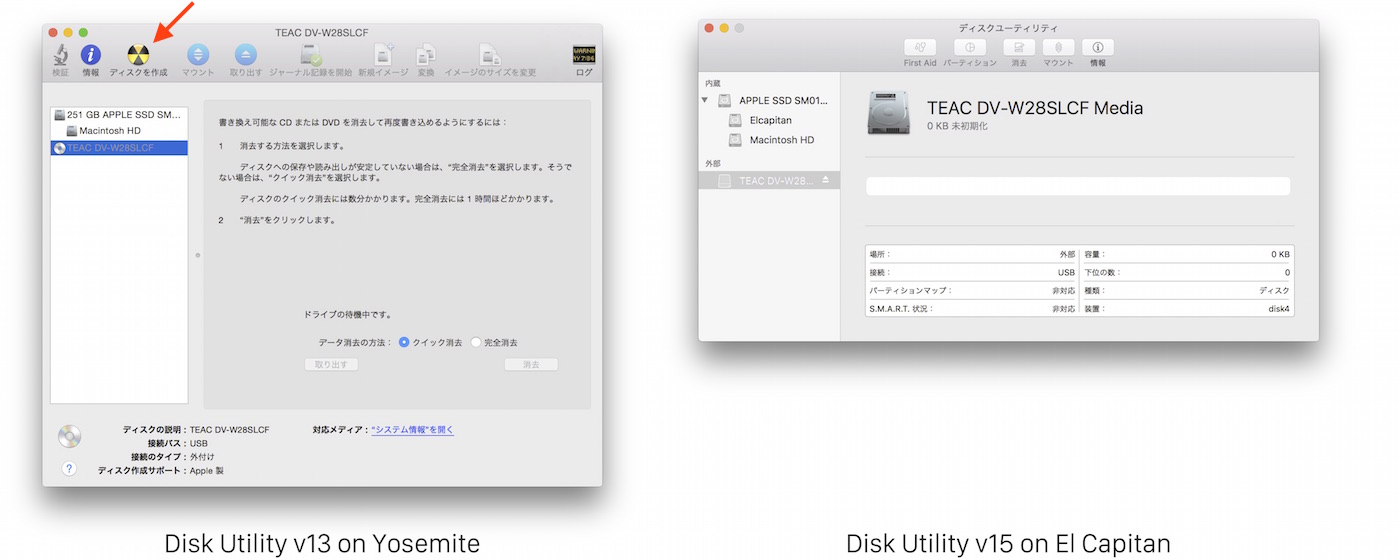Click the Enable Journaling drive icon

pyautogui.click(x=310, y=55)
